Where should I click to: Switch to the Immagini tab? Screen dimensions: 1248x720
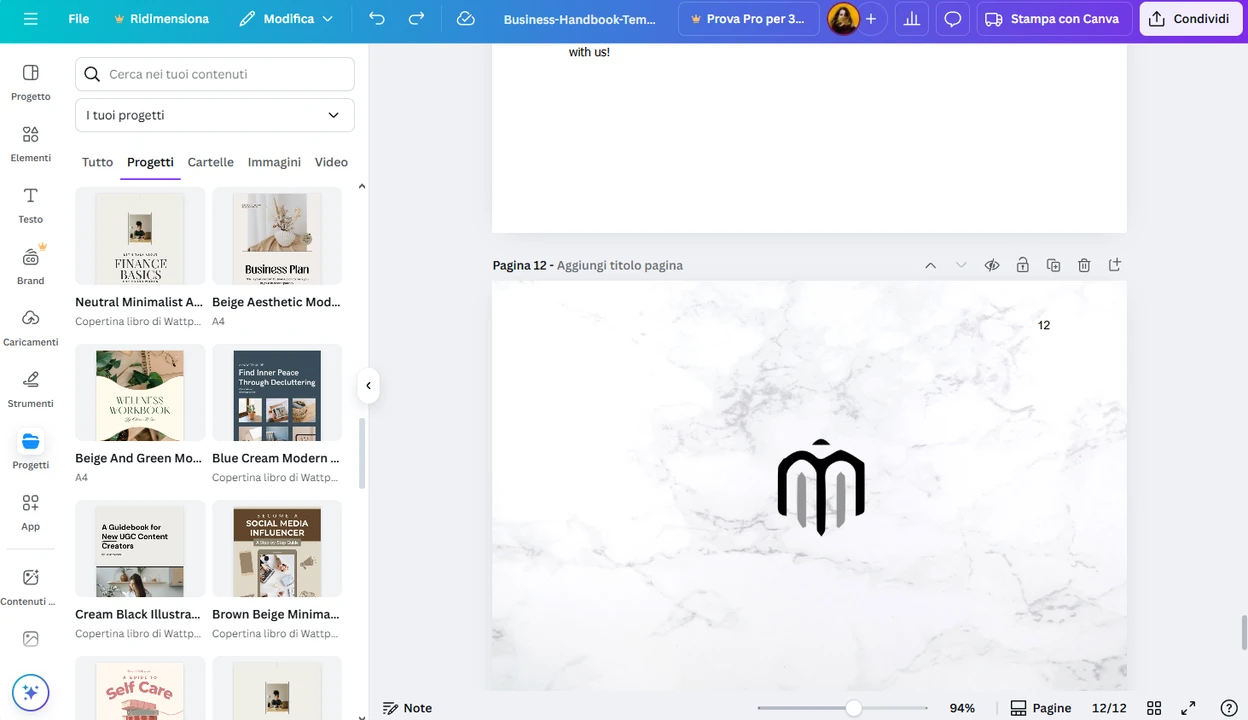pos(274,162)
